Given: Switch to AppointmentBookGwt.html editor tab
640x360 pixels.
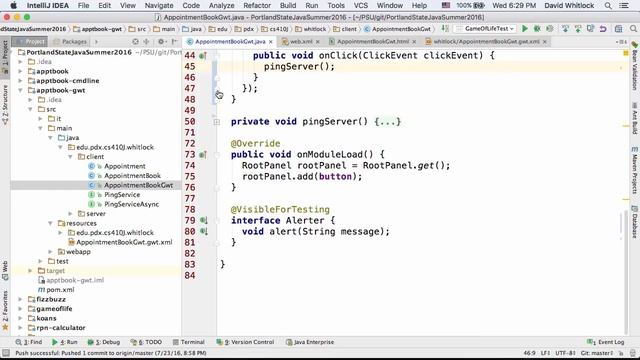Looking at the screenshot, I should pyautogui.click(x=373, y=42).
